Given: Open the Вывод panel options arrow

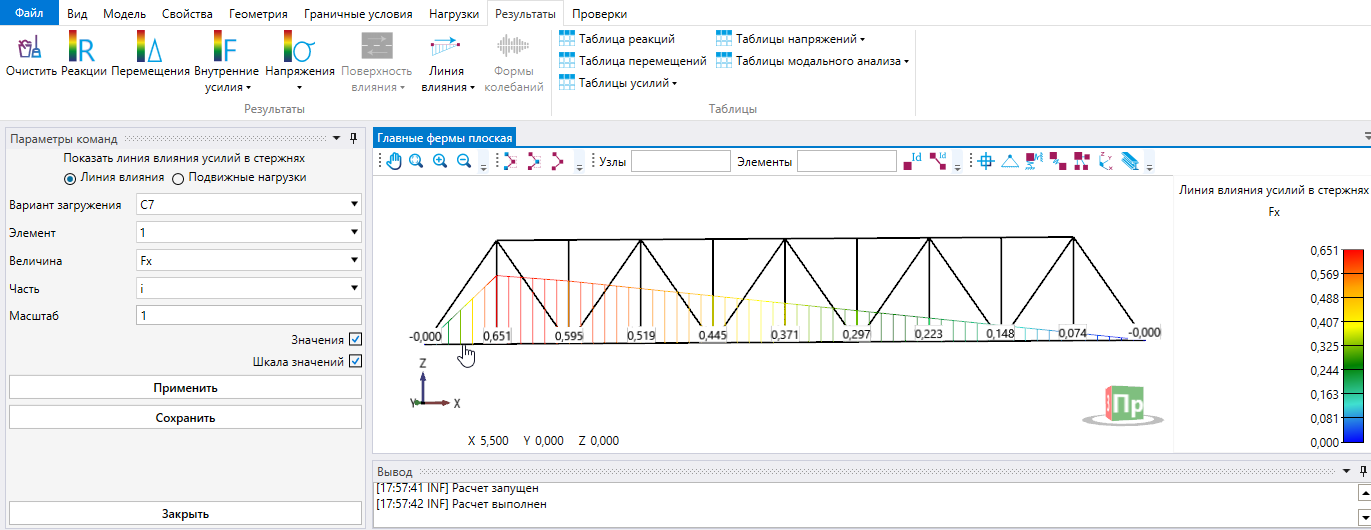Looking at the screenshot, I should [x=1346, y=471].
